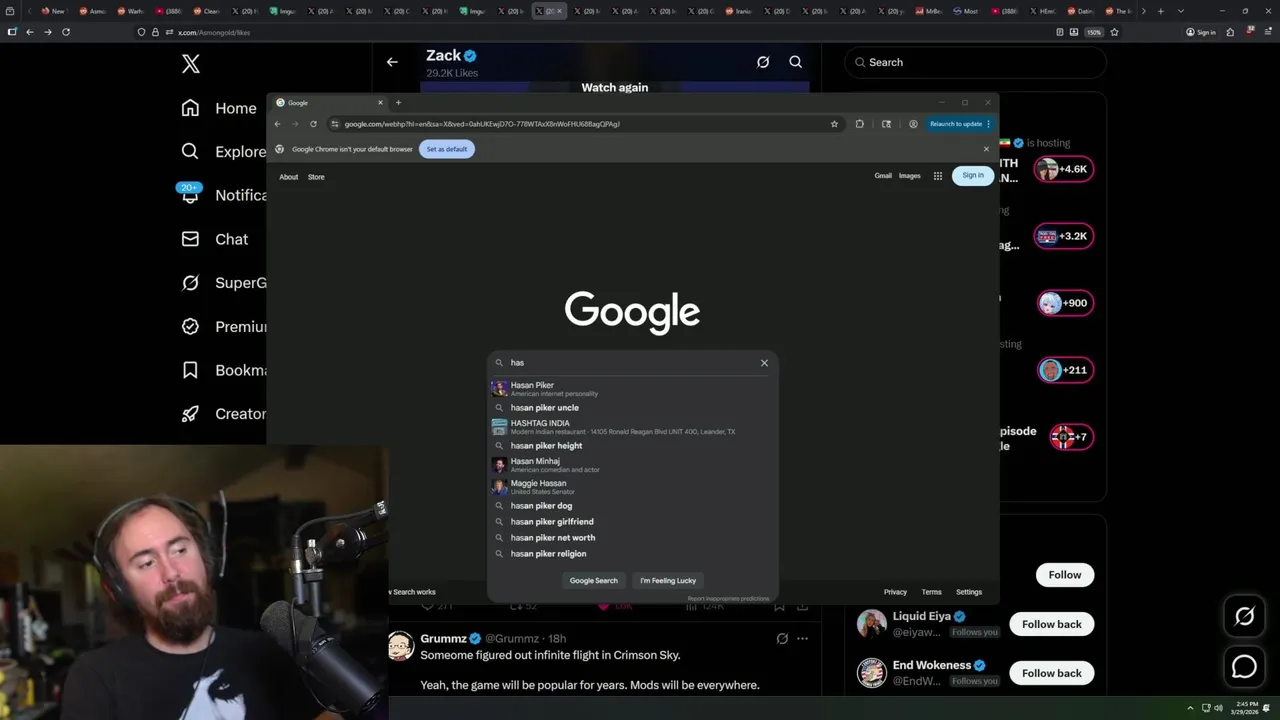
Task: Click the Google search field containing 'has'
Action: (632, 363)
